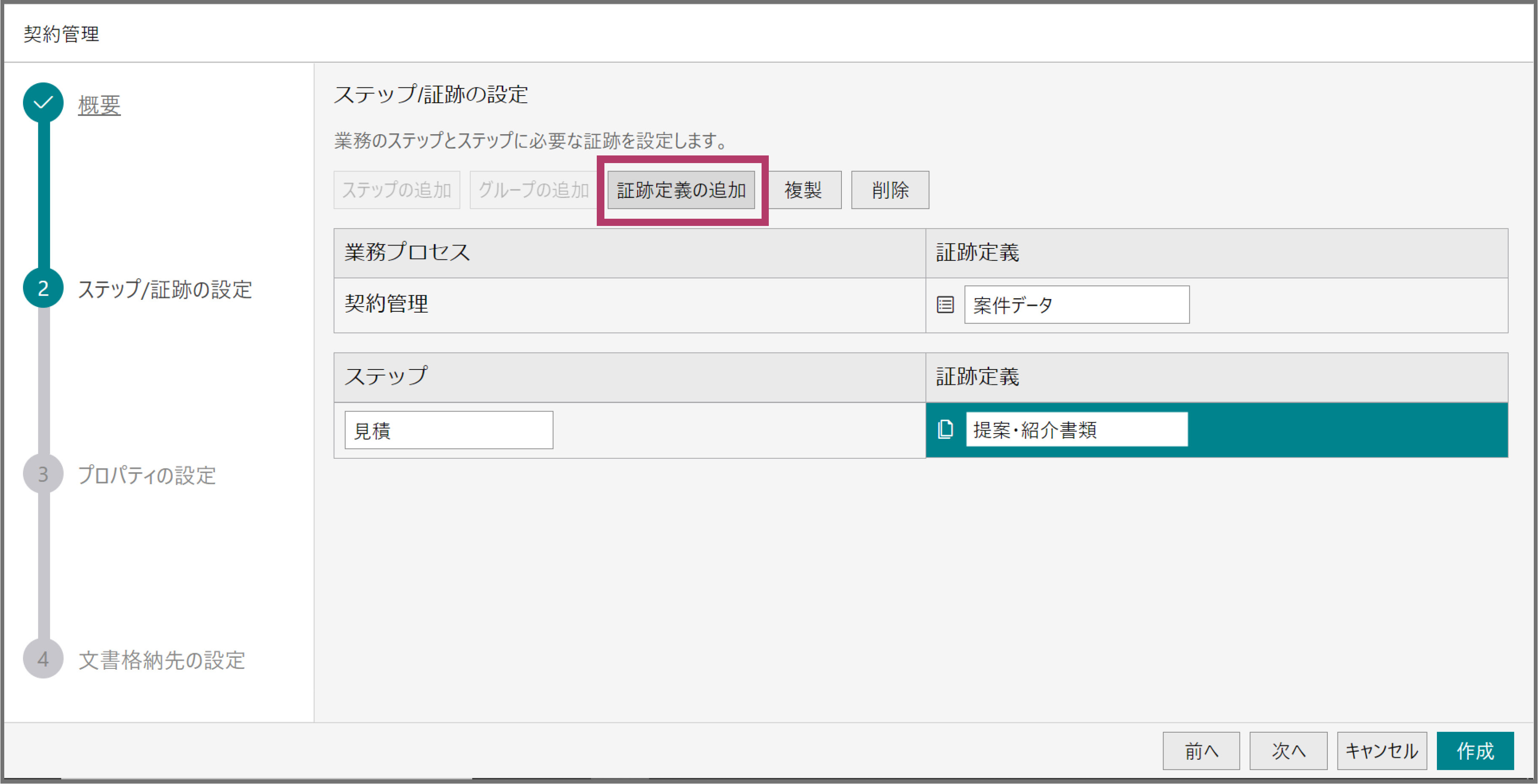Click the document icon beside 提案・紹介書類
Screen dimensions: 1538x784
pos(945,429)
